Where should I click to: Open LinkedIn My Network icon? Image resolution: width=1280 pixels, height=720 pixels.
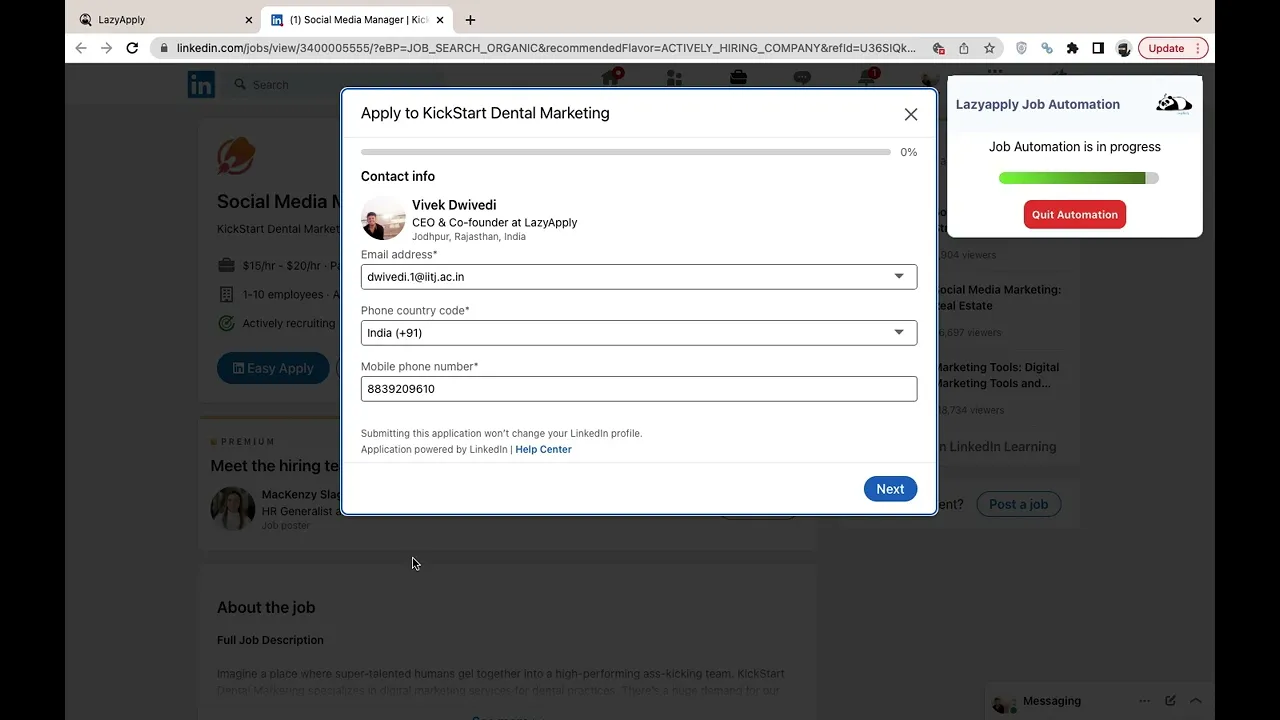tap(674, 78)
